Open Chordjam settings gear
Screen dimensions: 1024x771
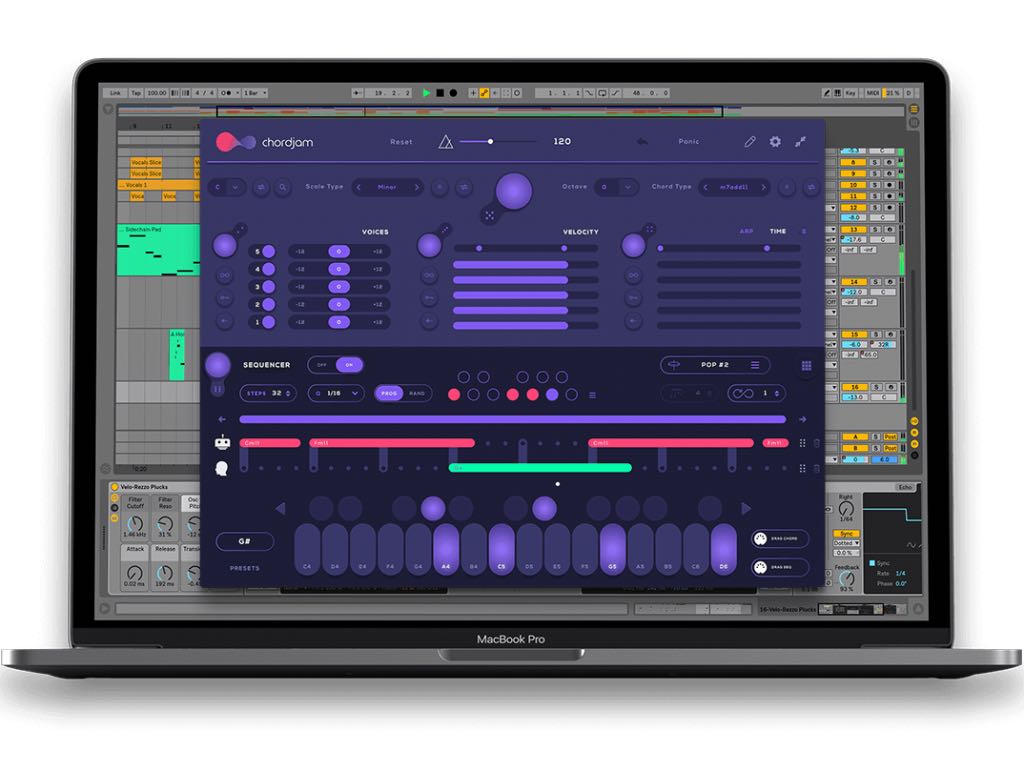click(774, 142)
